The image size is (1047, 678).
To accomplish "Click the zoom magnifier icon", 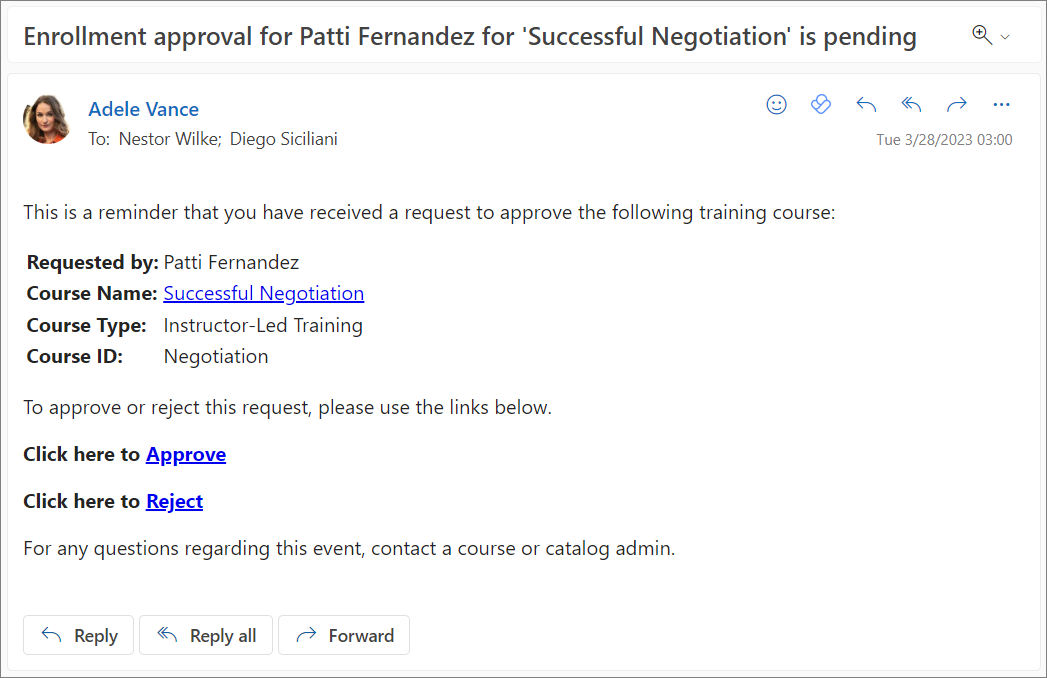I will (x=982, y=35).
